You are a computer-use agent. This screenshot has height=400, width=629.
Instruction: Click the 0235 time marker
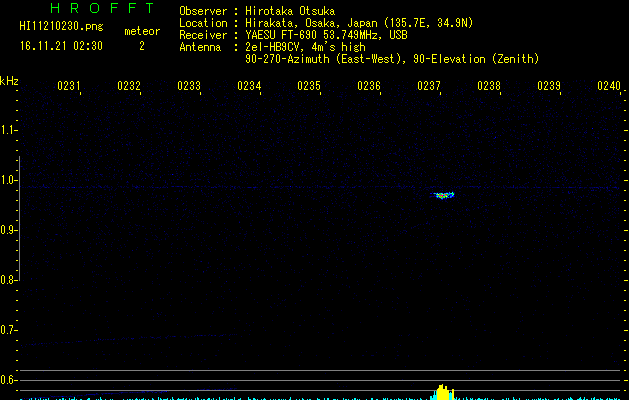309,86
